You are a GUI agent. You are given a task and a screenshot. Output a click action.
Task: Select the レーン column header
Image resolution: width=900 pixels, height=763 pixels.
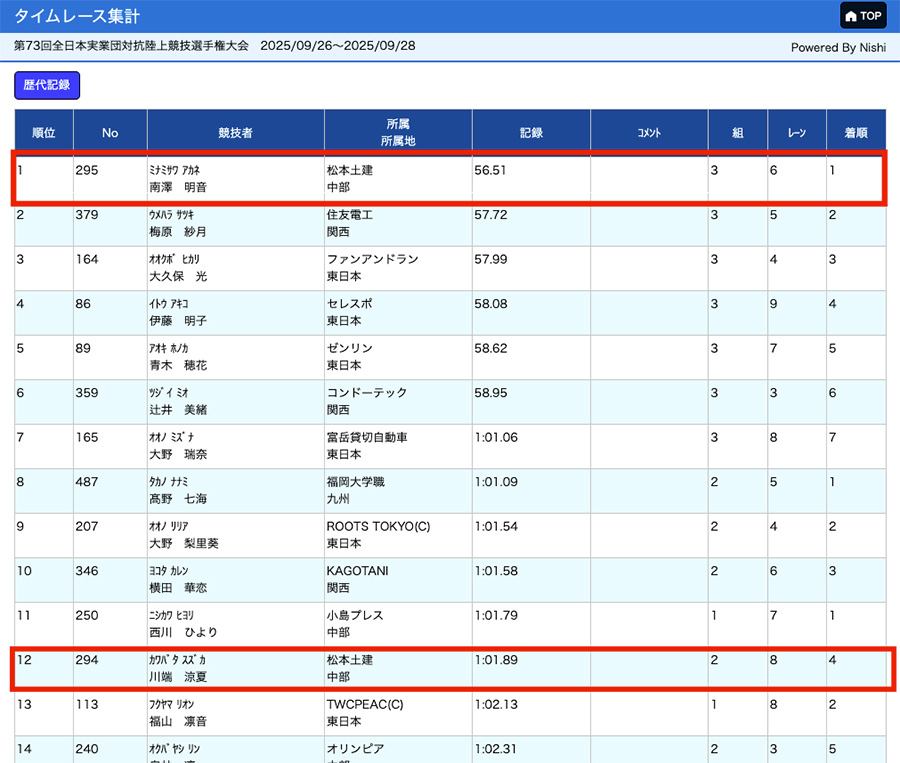[797, 132]
